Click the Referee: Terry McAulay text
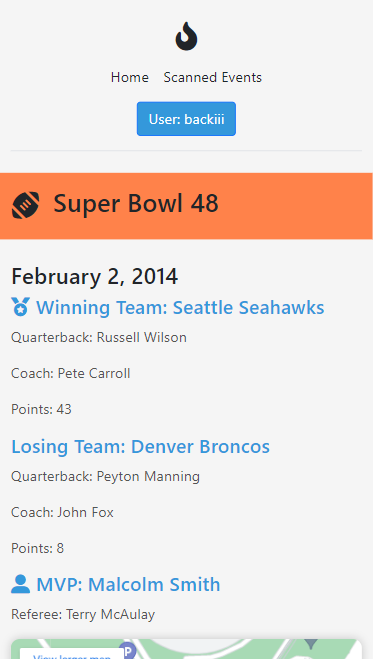The height and width of the screenshot is (659, 373). (83, 614)
